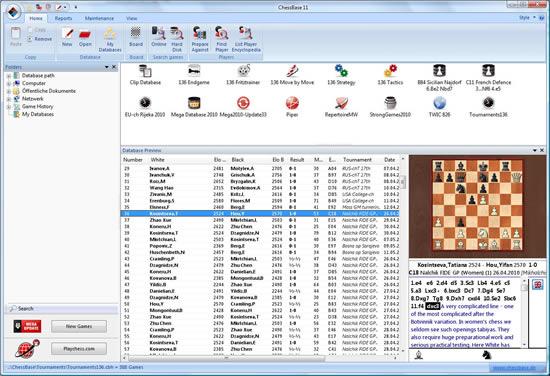This screenshot has width=550, height=376.
Task: List the Player Encyclopedia
Action: point(246,39)
